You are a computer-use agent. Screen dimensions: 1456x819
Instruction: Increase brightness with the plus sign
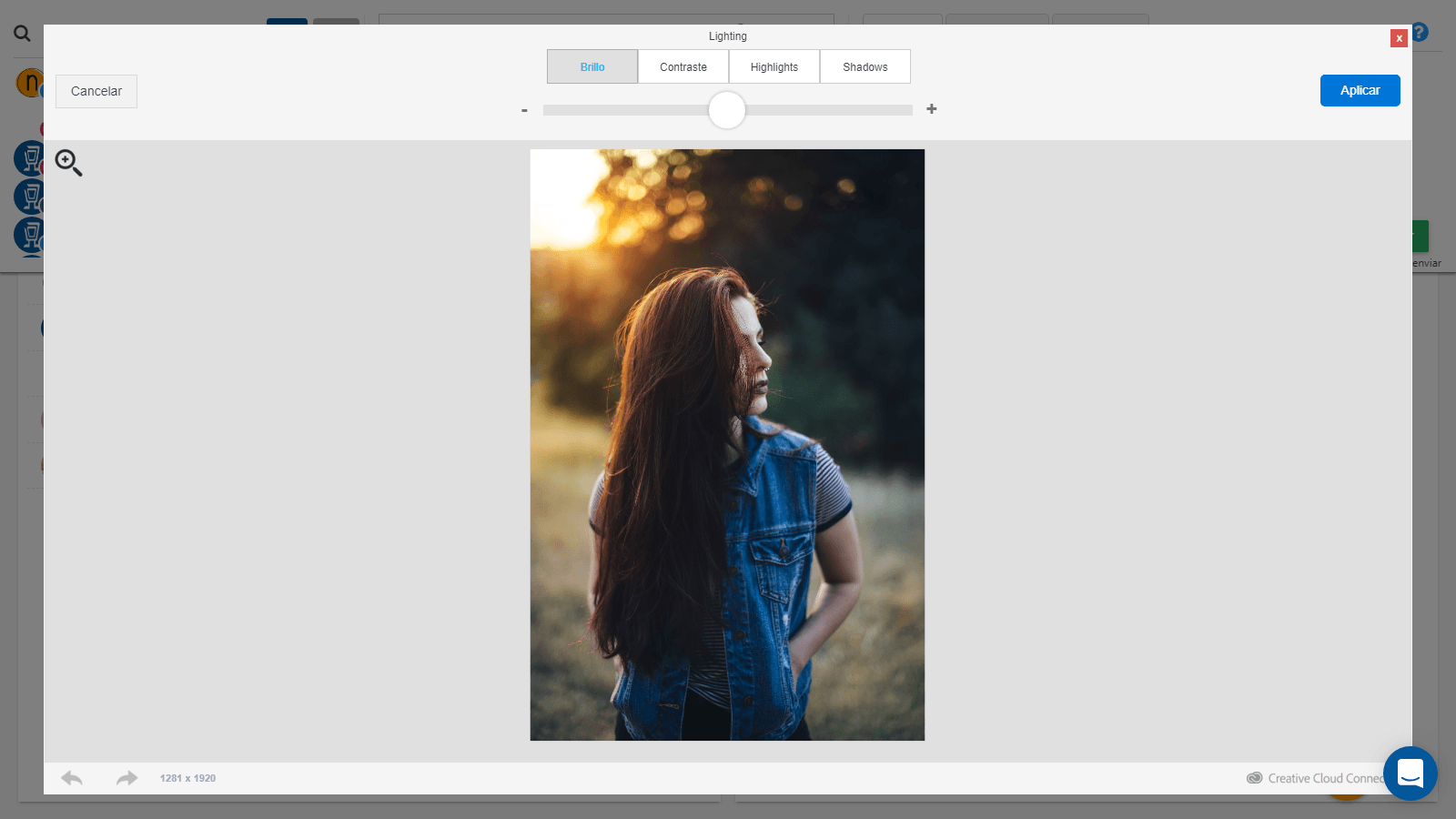931,109
